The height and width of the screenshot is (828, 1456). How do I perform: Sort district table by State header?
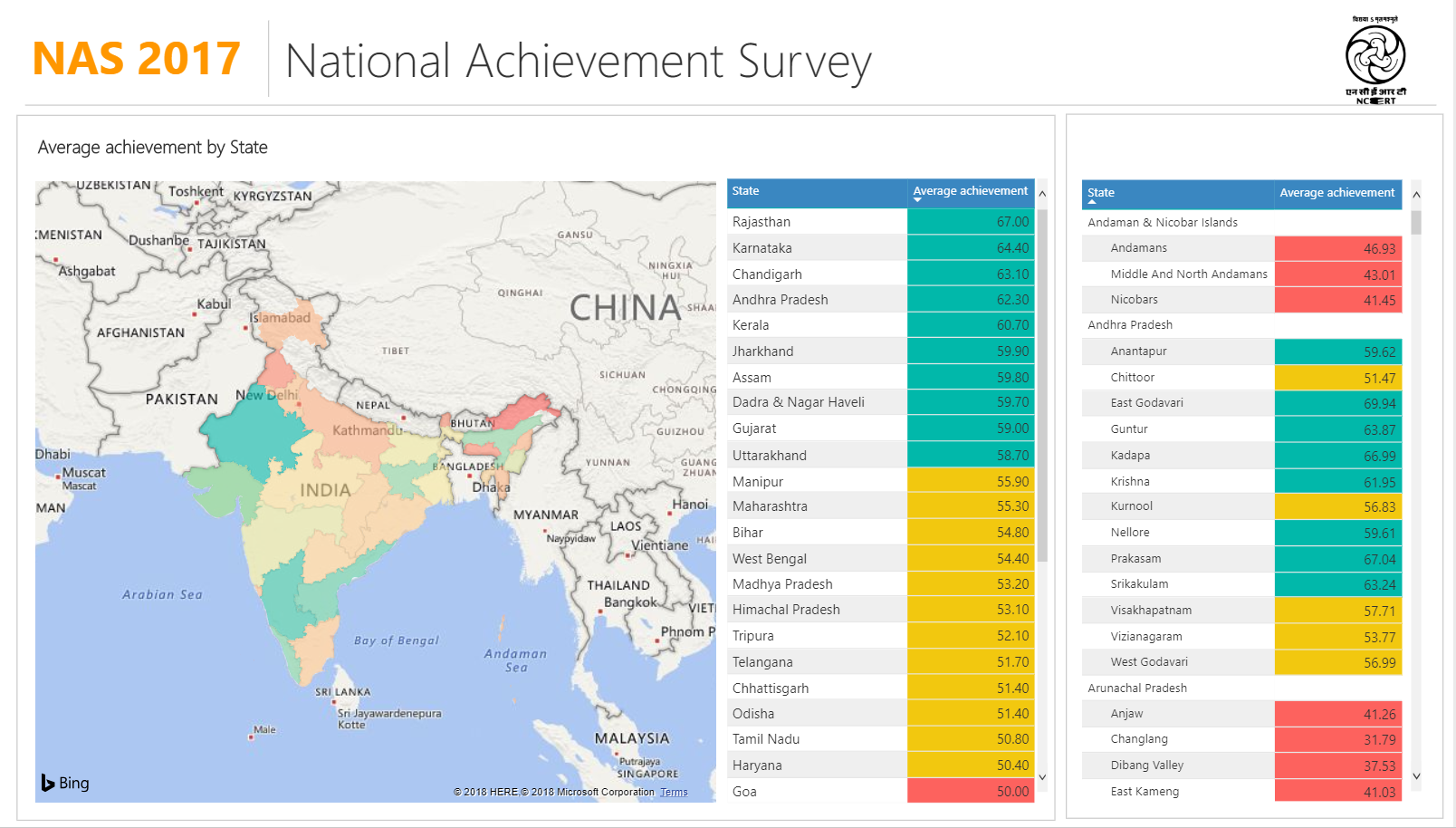(1178, 195)
